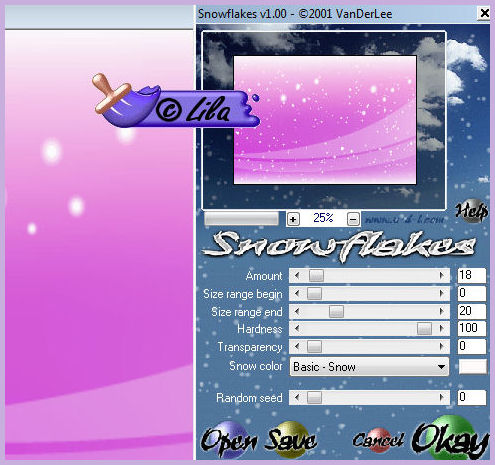Click the Cancel button

click(x=378, y=441)
